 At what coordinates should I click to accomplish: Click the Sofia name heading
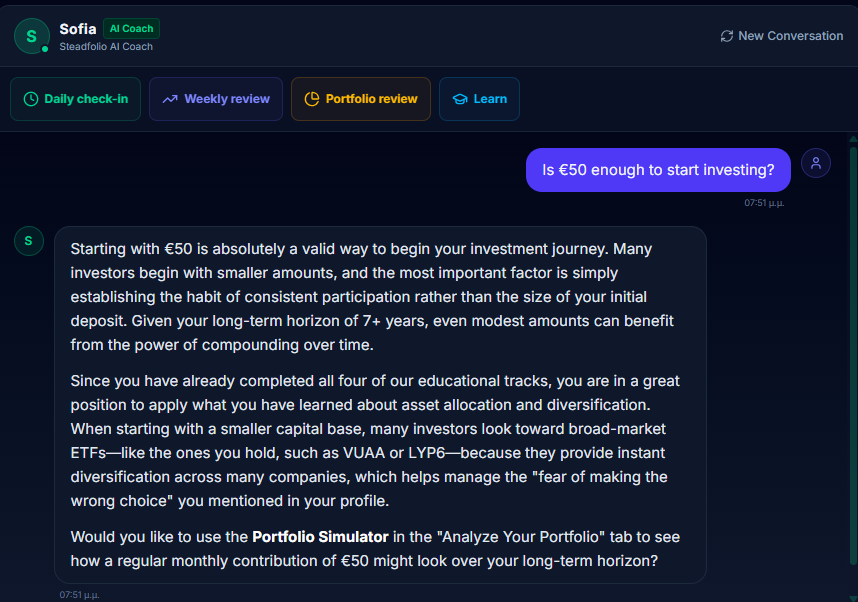[x=78, y=28]
